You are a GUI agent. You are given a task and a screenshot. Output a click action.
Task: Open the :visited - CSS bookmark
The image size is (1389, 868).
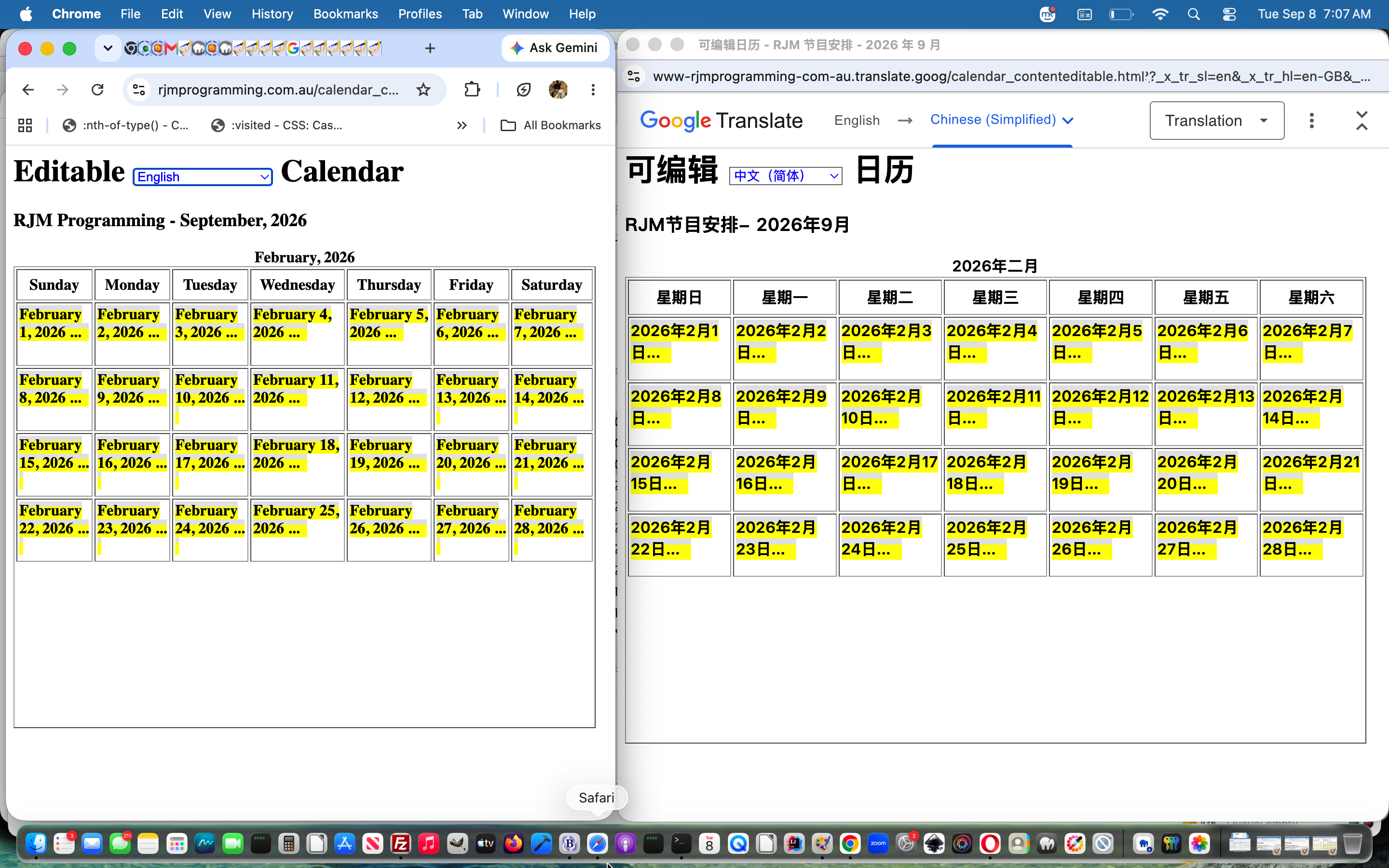pyautogui.click(x=277, y=125)
